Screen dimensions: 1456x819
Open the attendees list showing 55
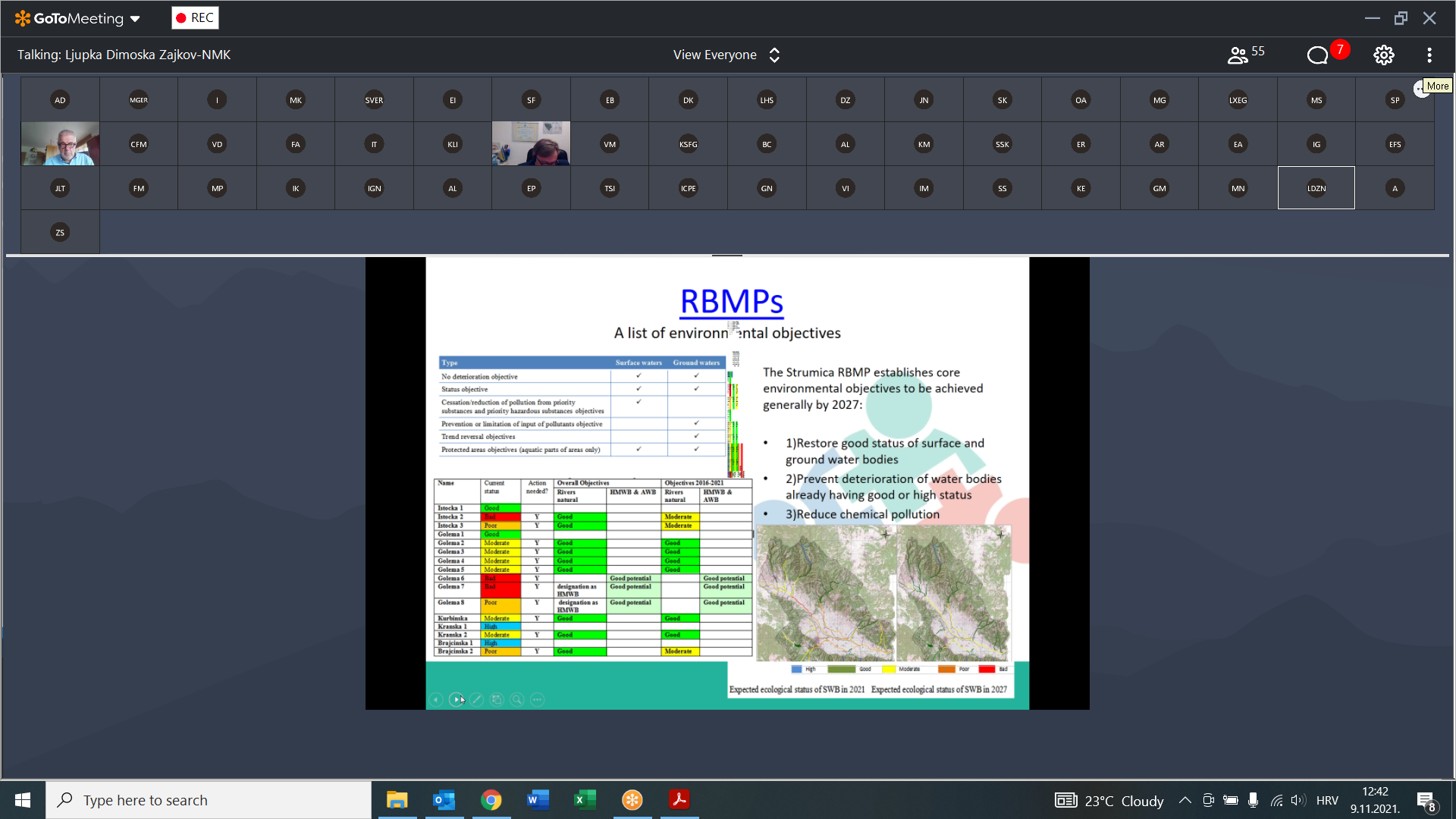click(1246, 55)
